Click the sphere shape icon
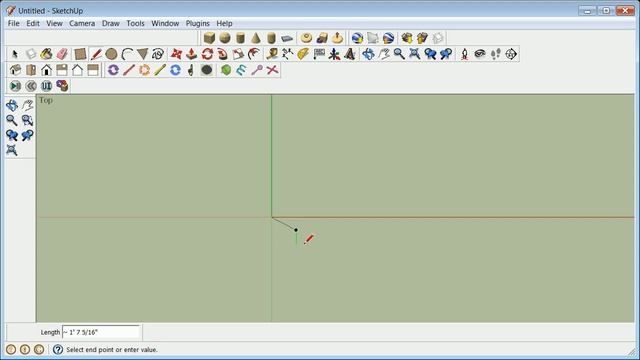640x360 pixels. 225,38
